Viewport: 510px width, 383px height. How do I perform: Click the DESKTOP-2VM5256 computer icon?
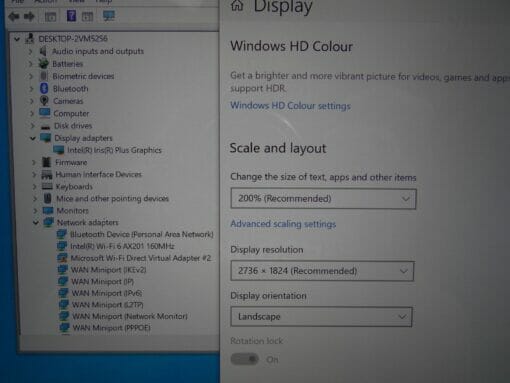30,39
